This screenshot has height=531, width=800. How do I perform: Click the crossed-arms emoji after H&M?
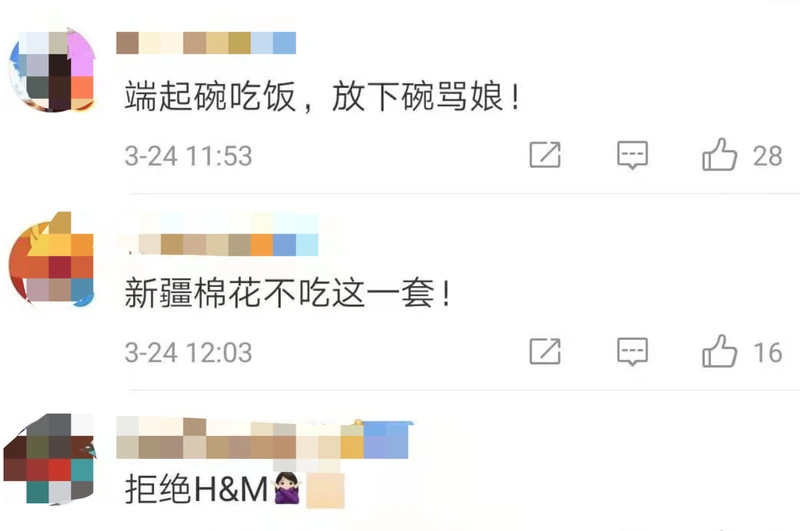tap(287, 489)
